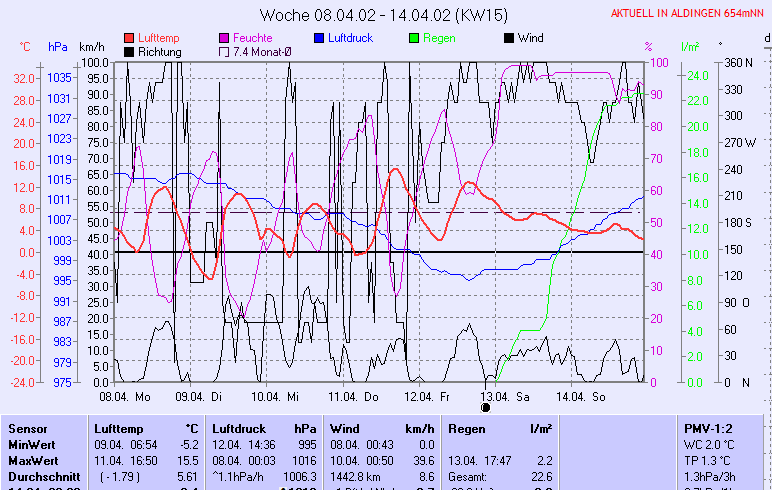Click the PMV-1:2 panel header
This screenshot has height=490, width=772.
pos(706,427)
